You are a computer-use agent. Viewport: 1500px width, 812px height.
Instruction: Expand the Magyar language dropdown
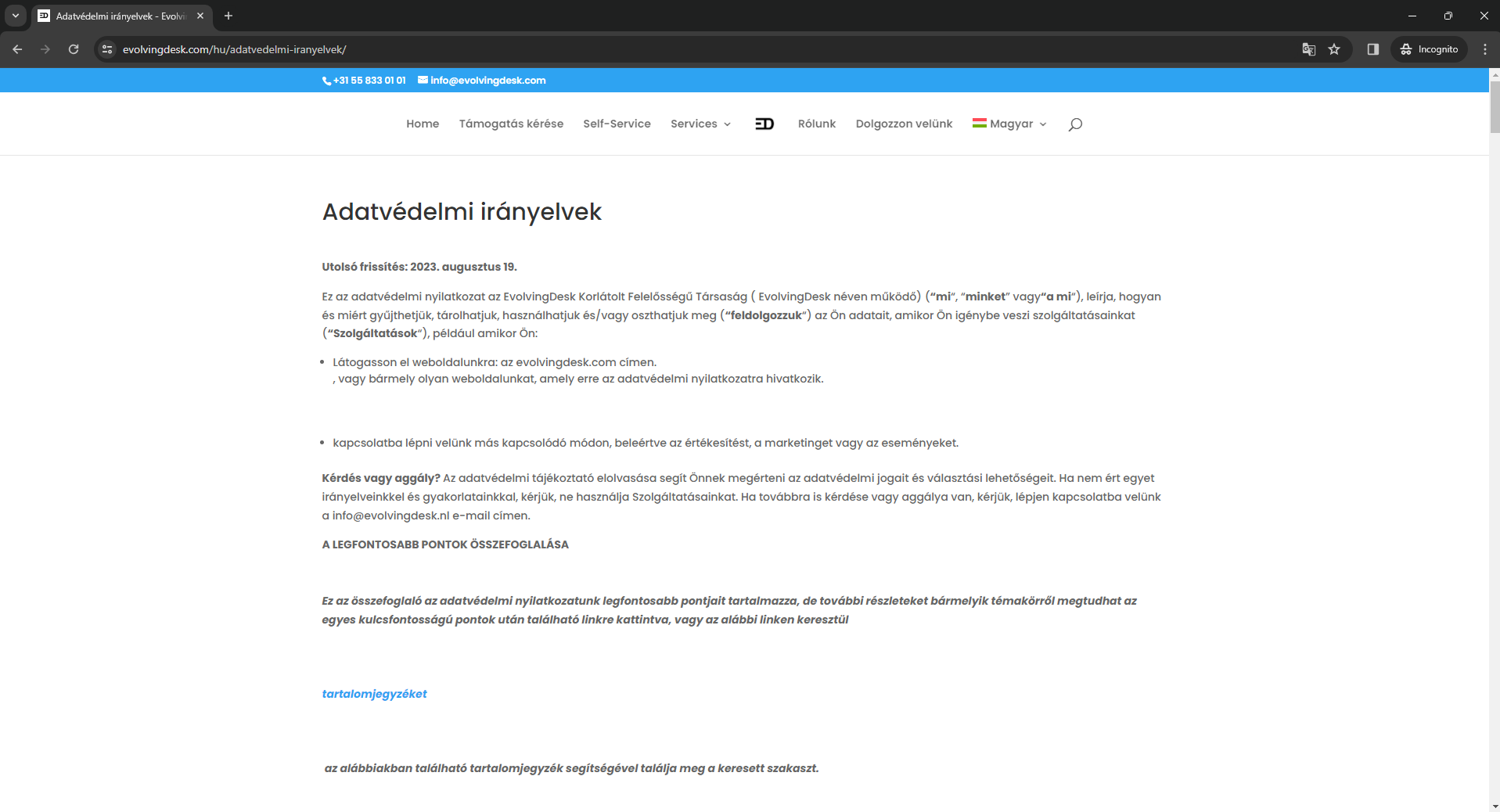pyautogui.click(x=1009, y=124)
